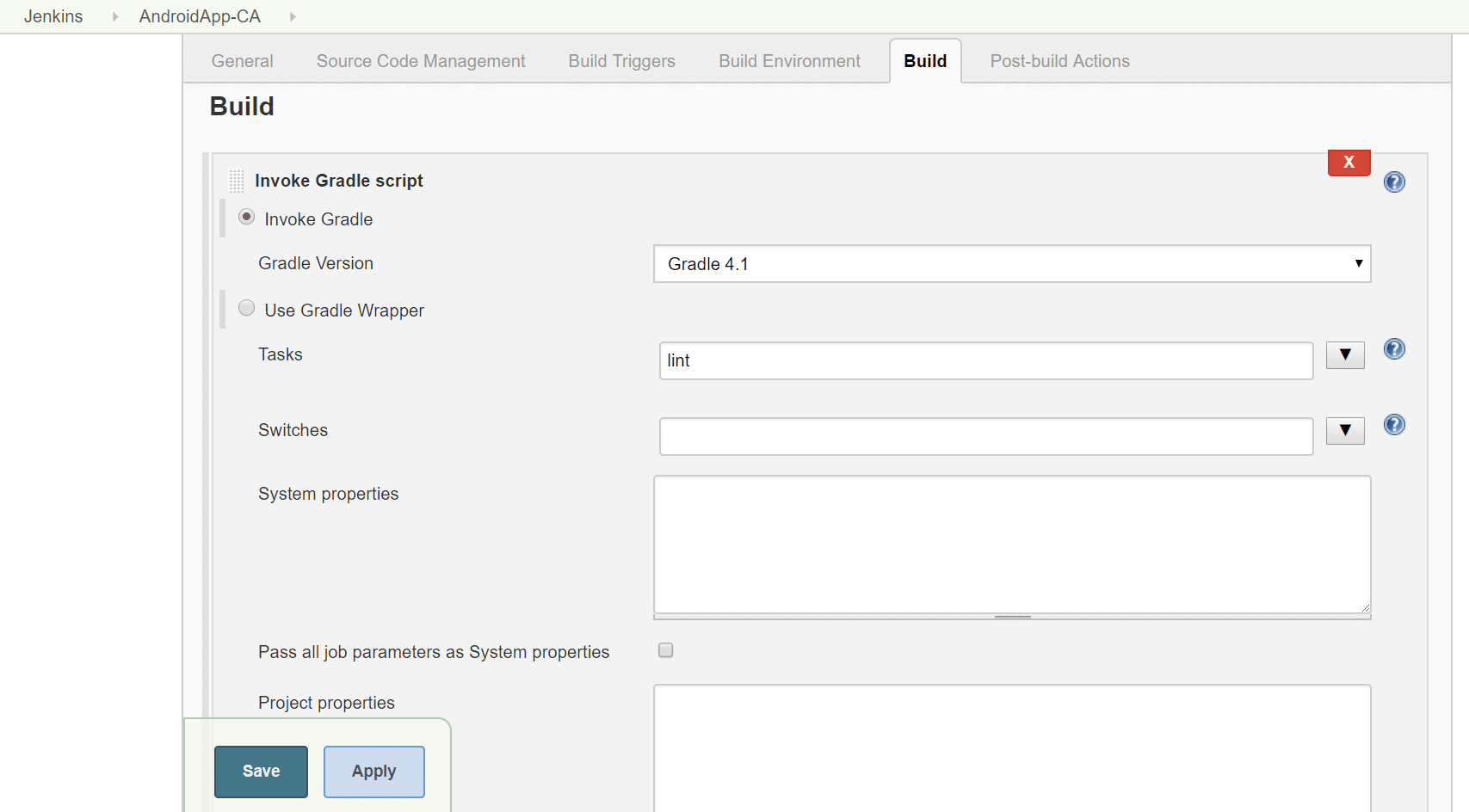The image size is (1469, 812).
Task: Switch to the Source Code Management tab
Action: [x=420, y=61]
